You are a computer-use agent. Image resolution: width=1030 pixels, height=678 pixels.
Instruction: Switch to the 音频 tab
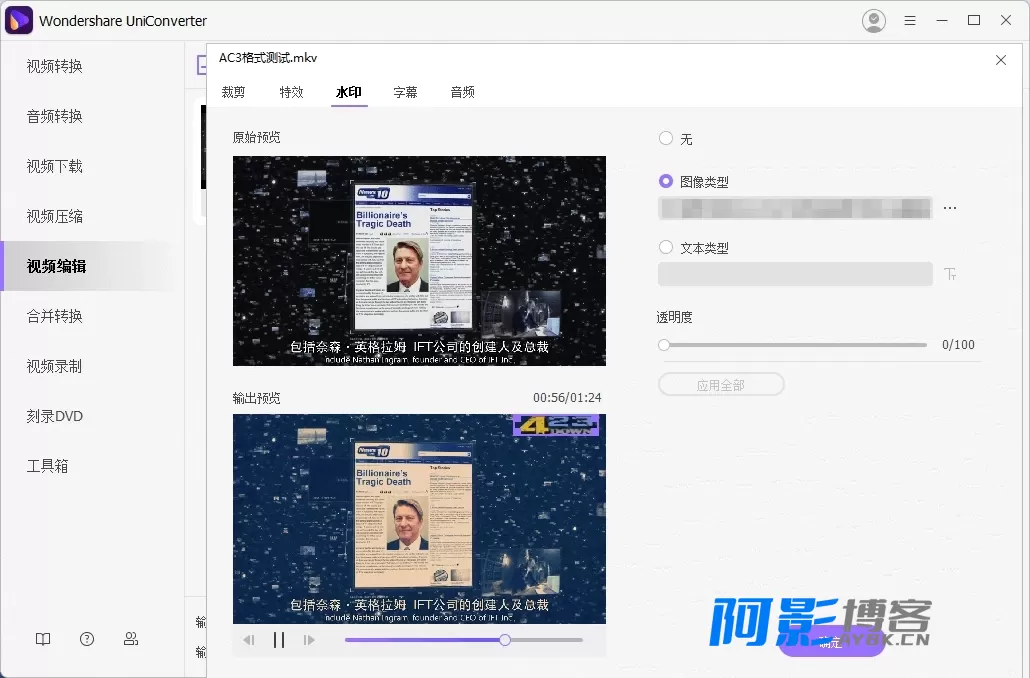coord(462,93)
